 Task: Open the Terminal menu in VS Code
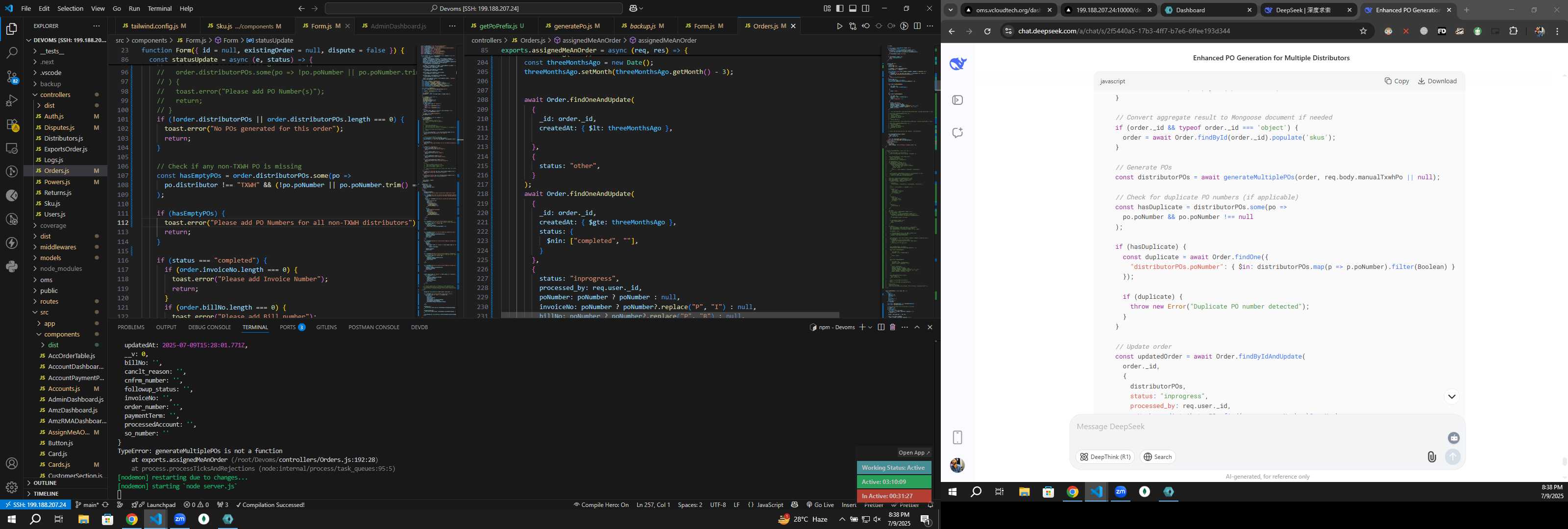159,8
